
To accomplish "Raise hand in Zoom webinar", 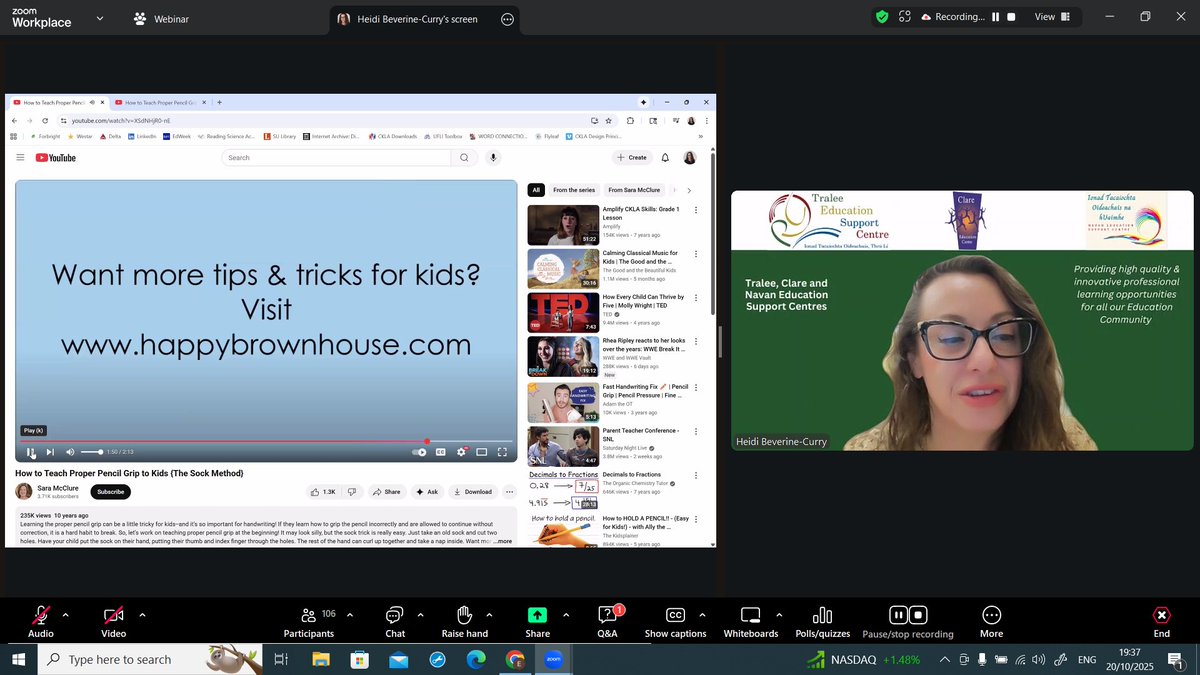I will 465,621.
